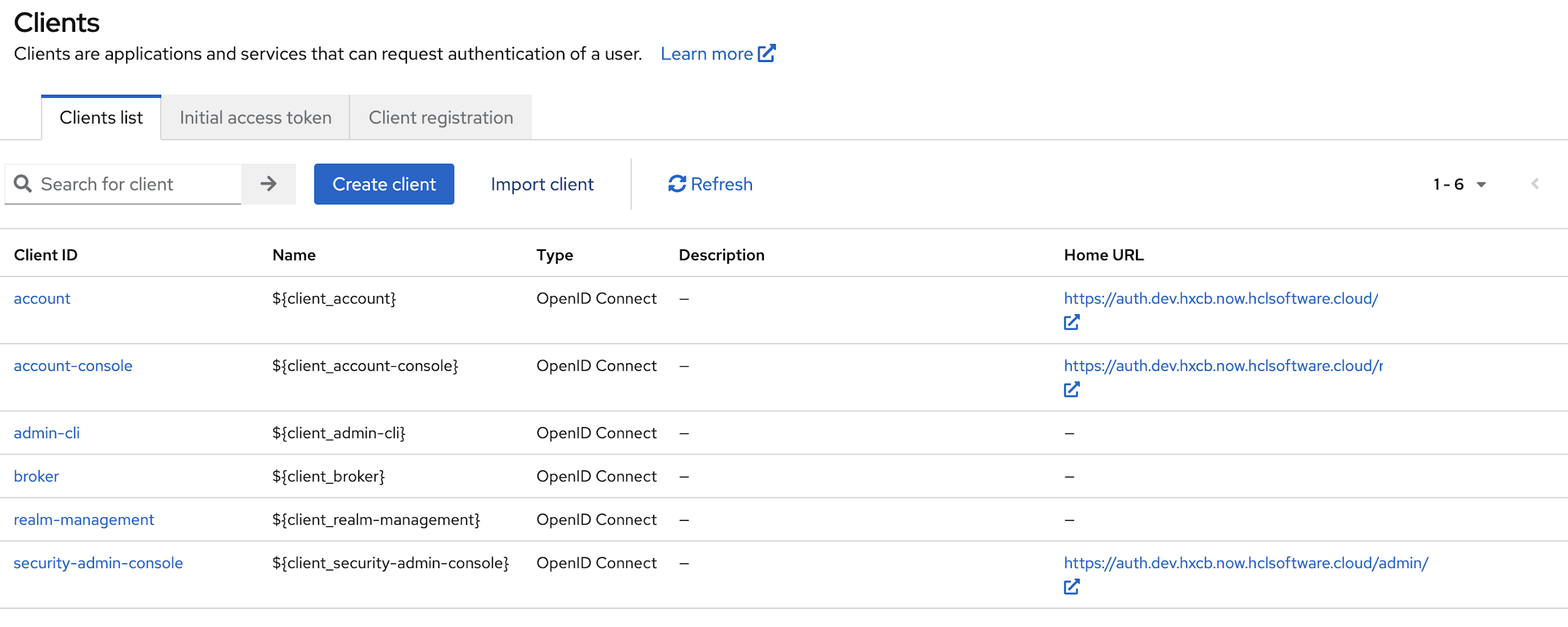Open the broker client link
The height and width of the screenshot is (627, 1568).
click(36, 477)
